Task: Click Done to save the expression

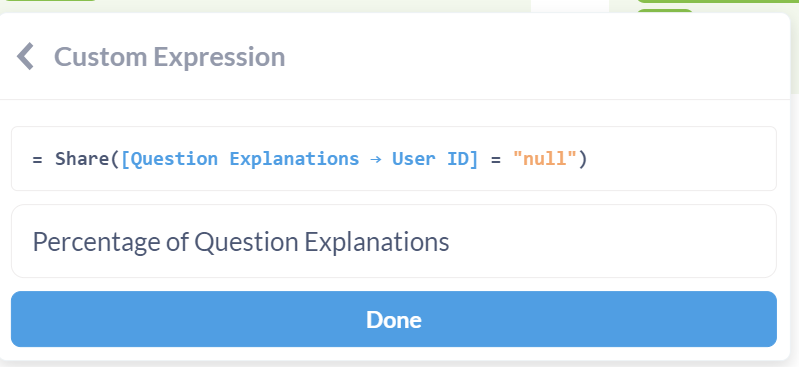Action: [393, 319]
